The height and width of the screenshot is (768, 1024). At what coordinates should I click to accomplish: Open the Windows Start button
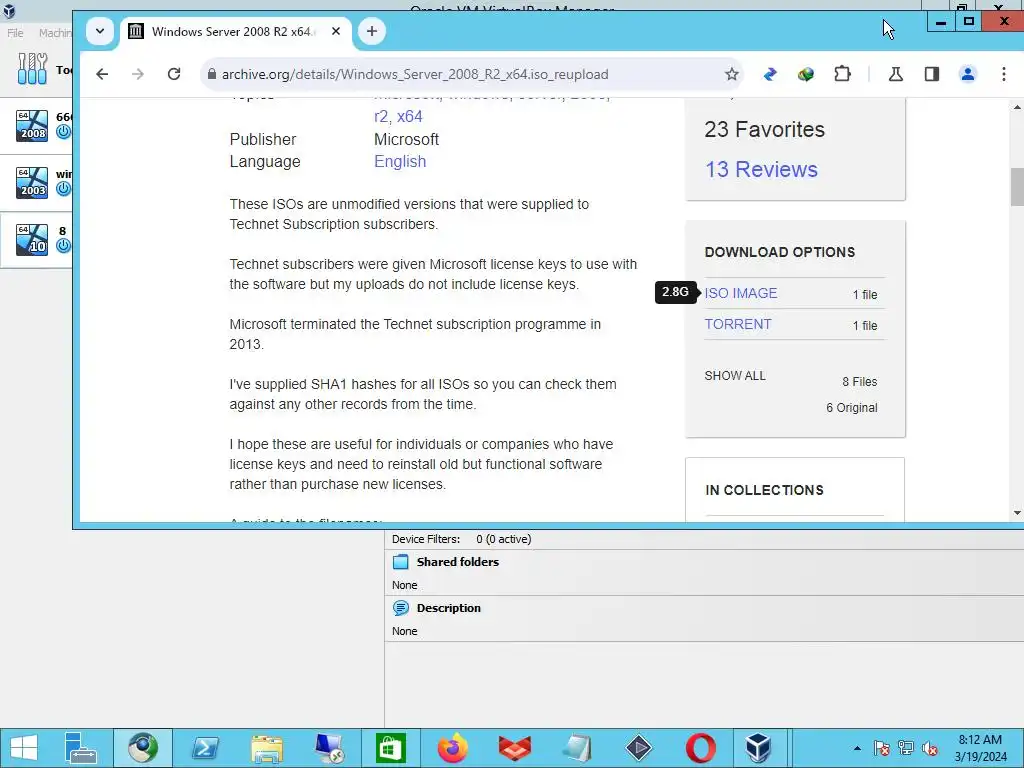(x=24, y=748)
